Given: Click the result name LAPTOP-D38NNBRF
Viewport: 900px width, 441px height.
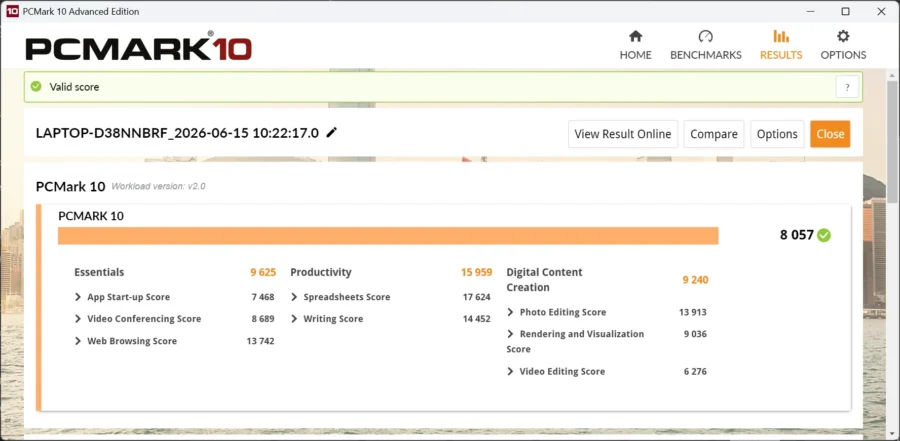Looking at the screenshot, I should (x=177, y=133).
